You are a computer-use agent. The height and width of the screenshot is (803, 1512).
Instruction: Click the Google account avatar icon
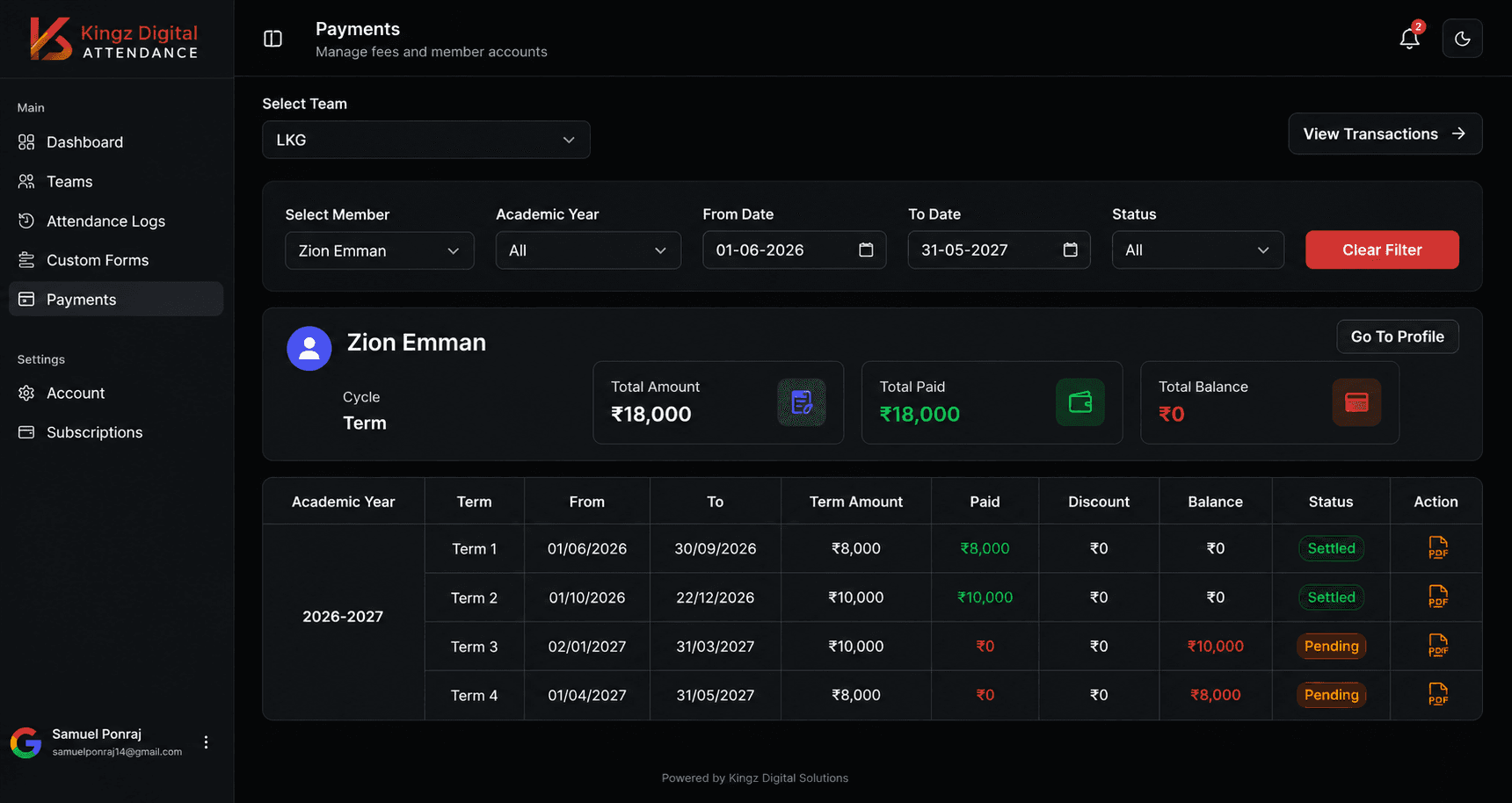tap(26, 742)
